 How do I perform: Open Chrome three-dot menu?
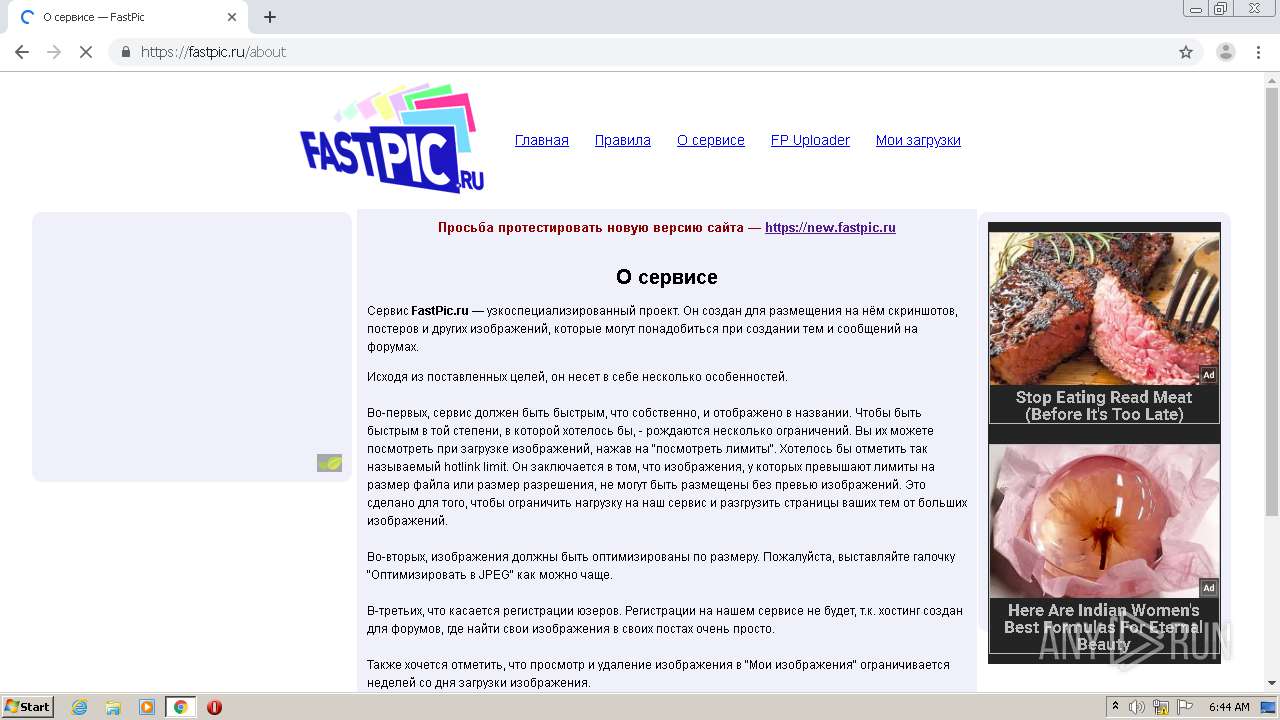[x=1259, y=52]
